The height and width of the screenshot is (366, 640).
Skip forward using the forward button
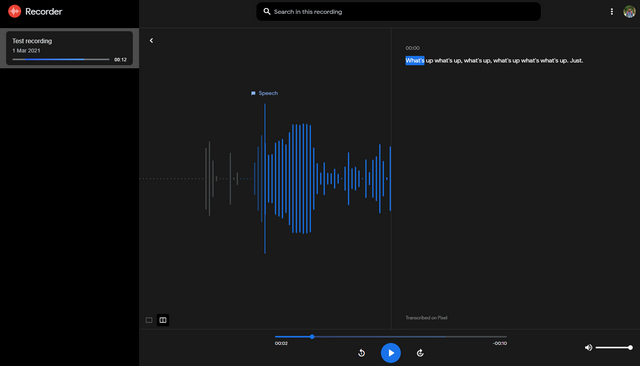coord(420,353)
